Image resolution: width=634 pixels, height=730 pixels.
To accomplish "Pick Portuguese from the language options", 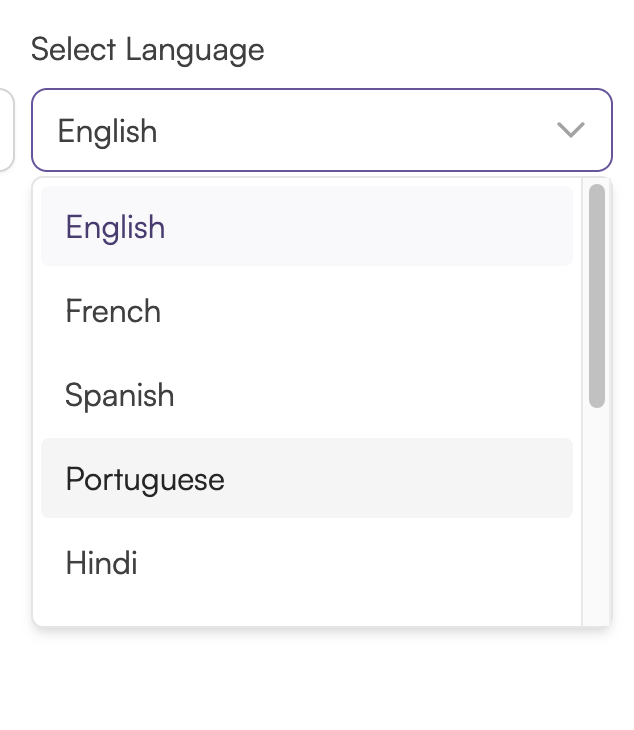I will [307, 478].
